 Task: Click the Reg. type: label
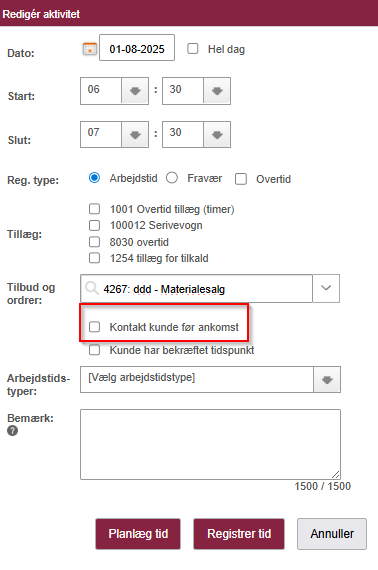[33, 180]
